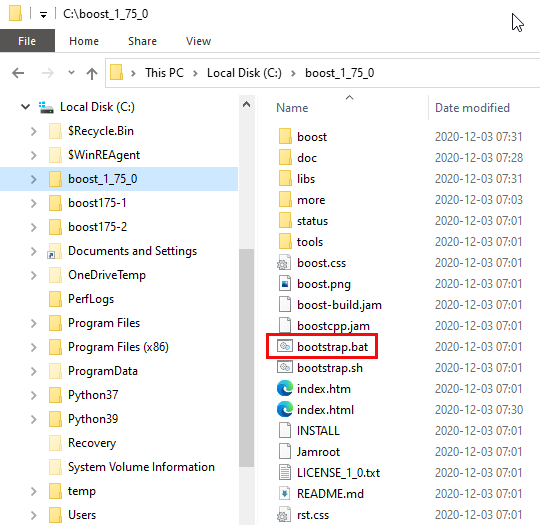
Task: Select boost175-2 in the navigation tree
Action: coord(97,227)
